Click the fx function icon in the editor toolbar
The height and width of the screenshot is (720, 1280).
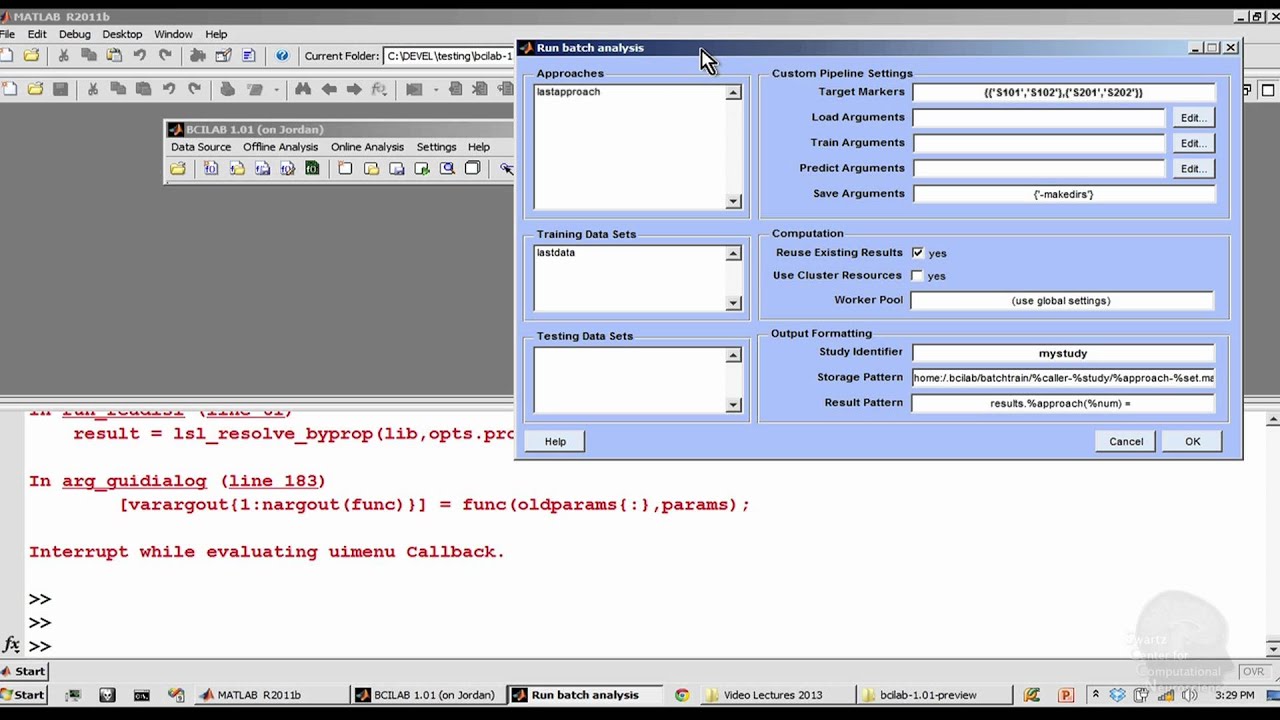coord(379,89)
